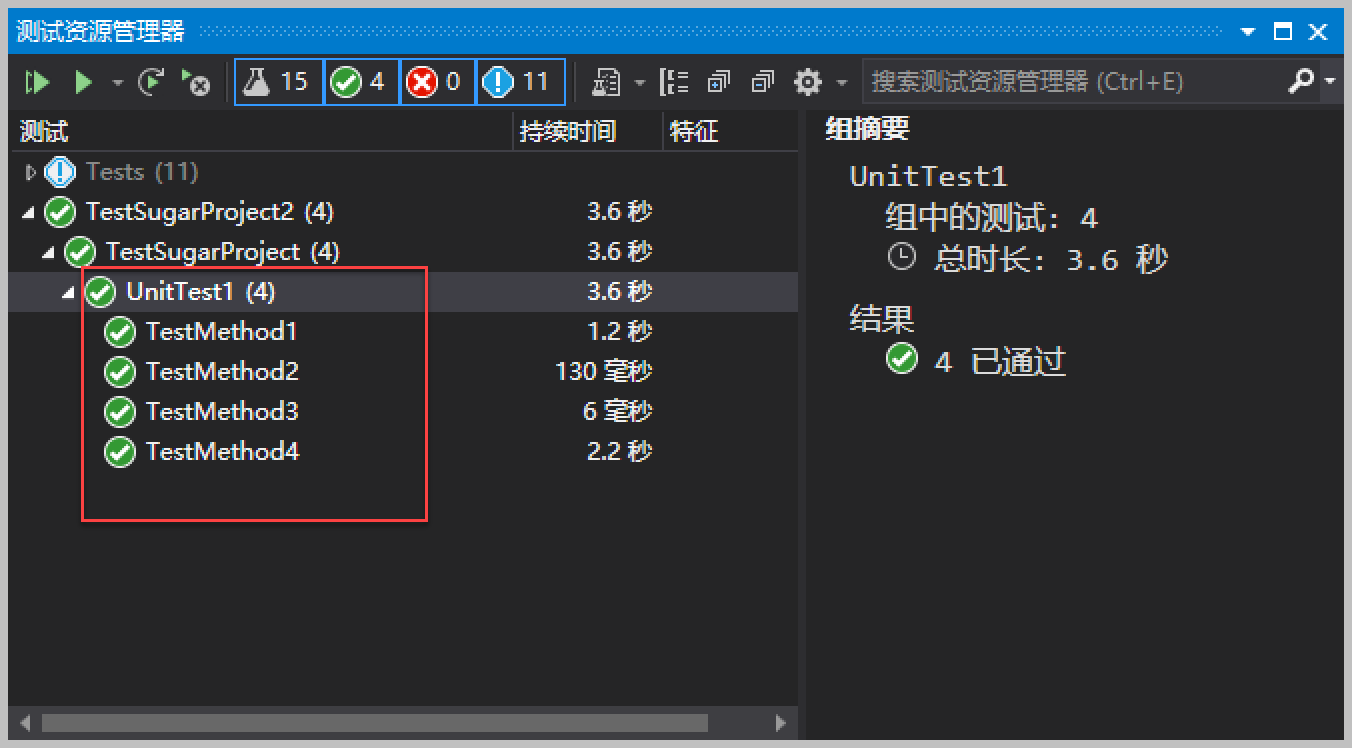The height and width of the screenshot is (748, 1352).
Task: Click the scrollbar left arrow
Action: click(25, 722)
